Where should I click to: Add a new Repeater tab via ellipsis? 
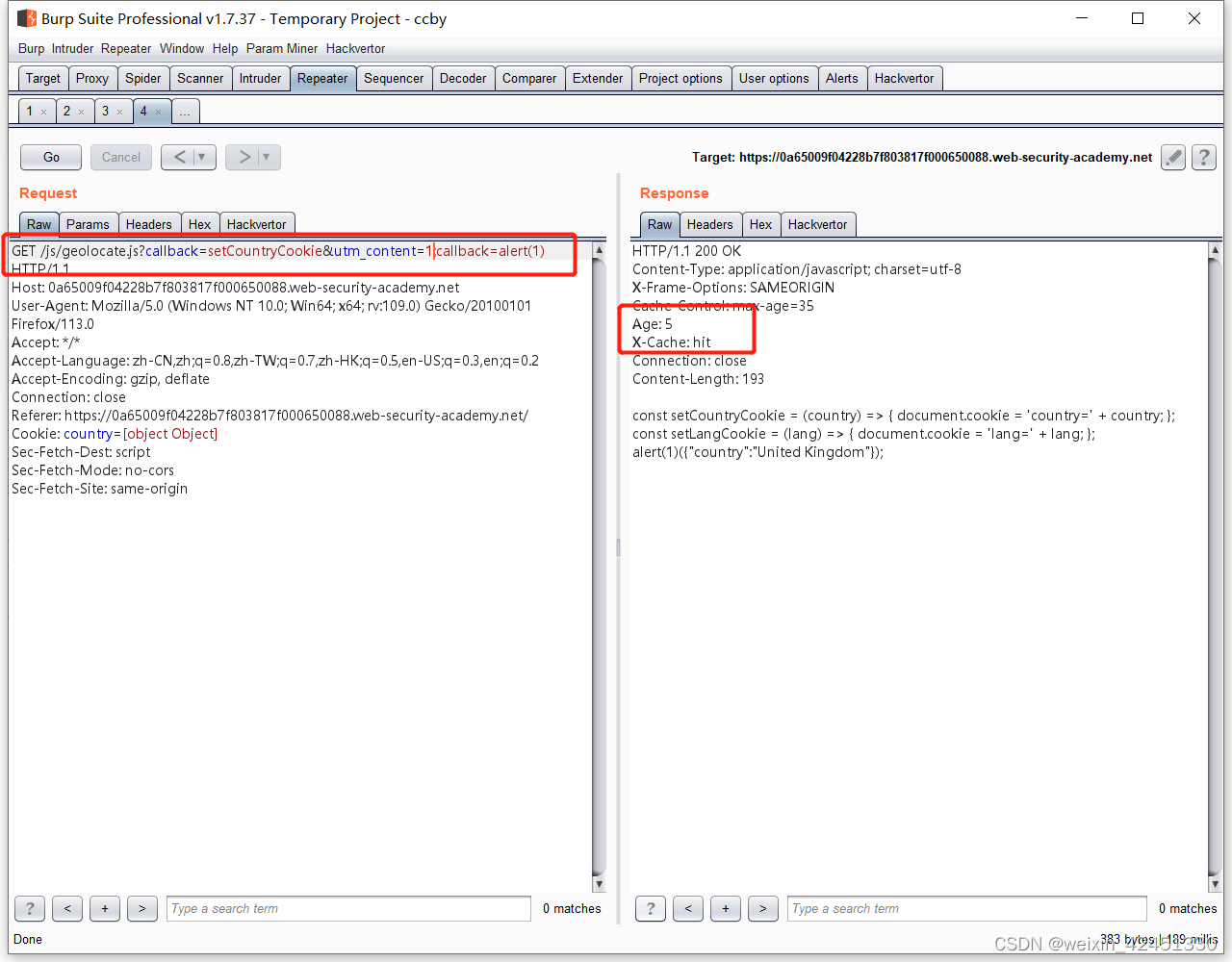pyautogui.click(x=185, y=112)
